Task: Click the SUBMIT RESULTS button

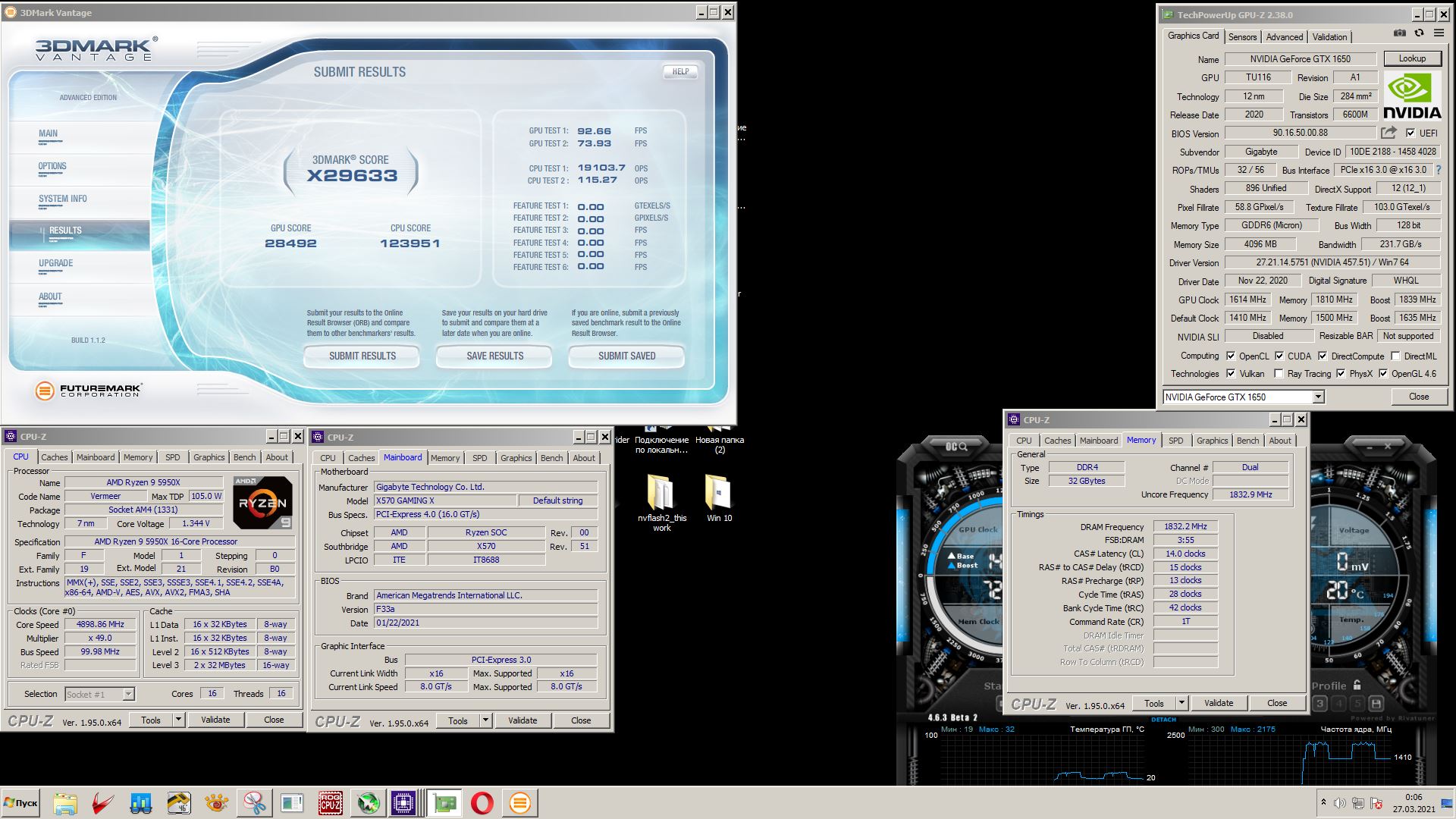Action: click(362, 356)
